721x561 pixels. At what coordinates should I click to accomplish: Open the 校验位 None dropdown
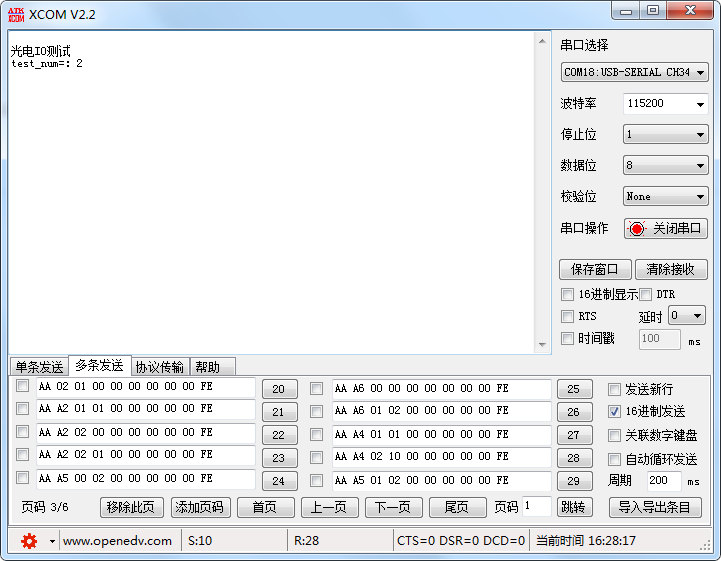pos(665,196)
